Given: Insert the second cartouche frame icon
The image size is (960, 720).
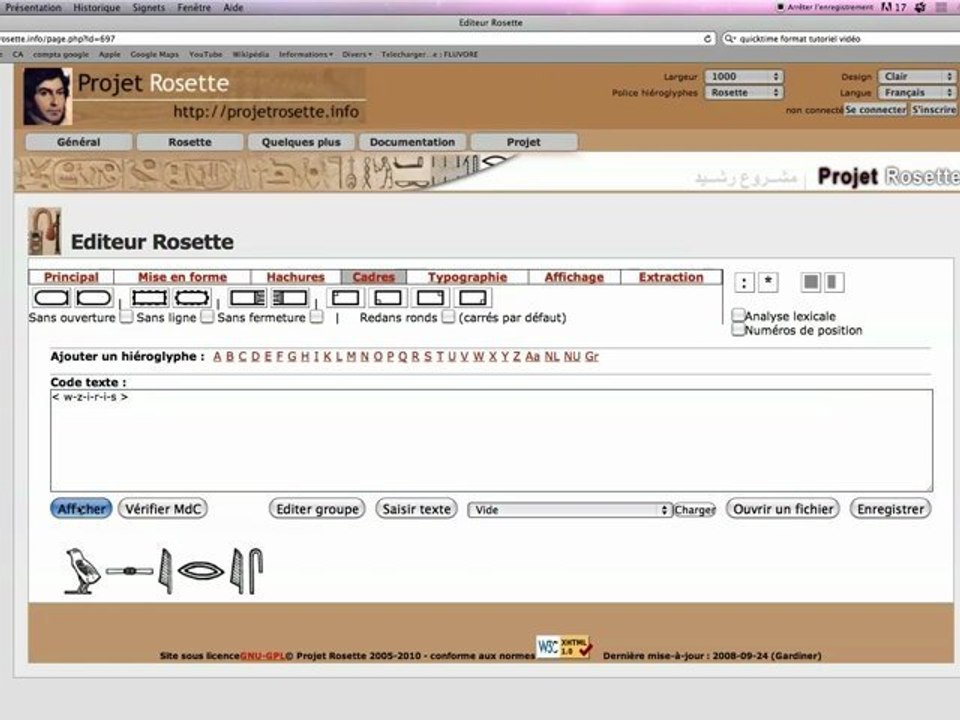Looking at the screenshot, I should 94,298.
